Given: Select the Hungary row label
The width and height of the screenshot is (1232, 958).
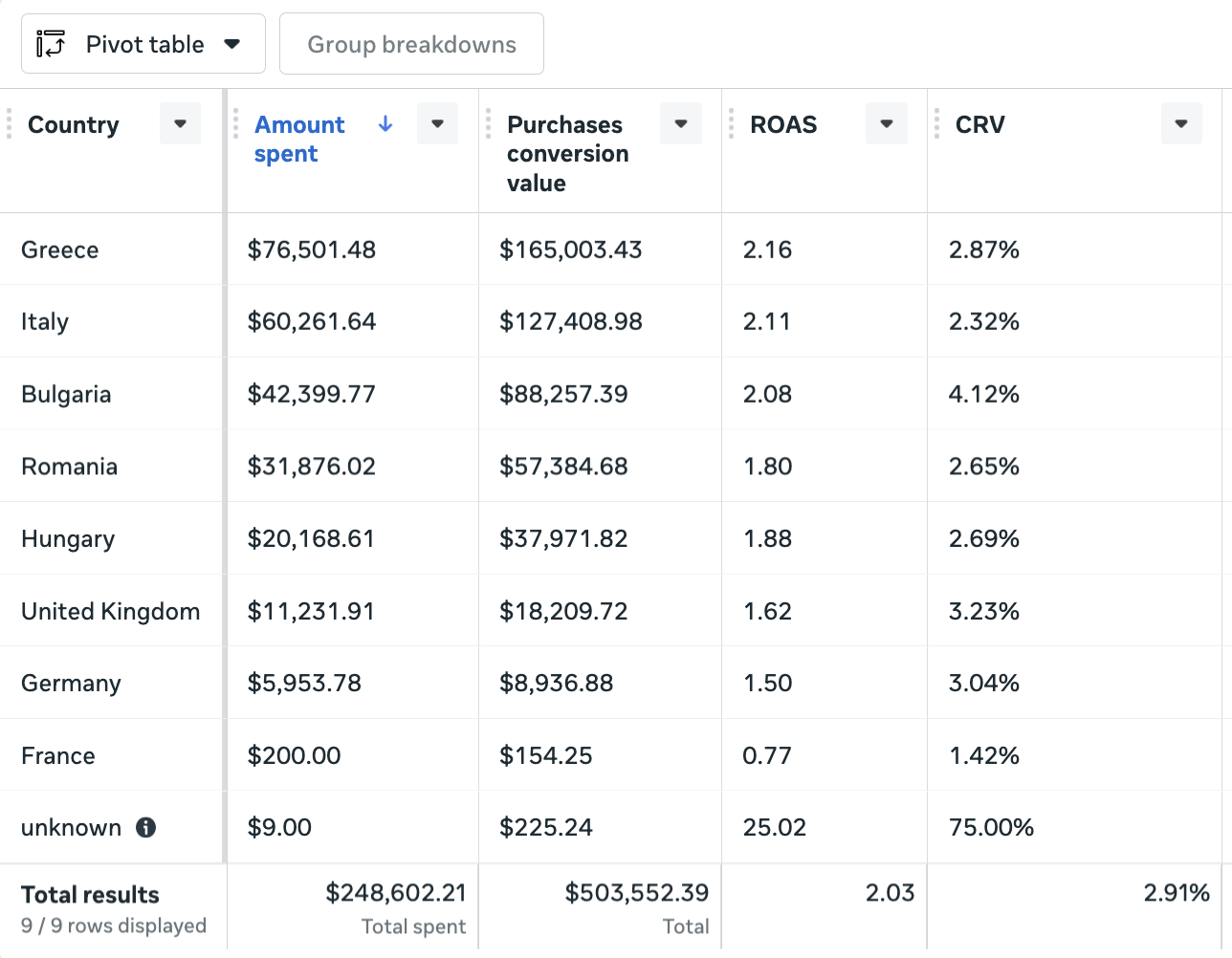Looking at the screenshot, I should click(68, 538).
